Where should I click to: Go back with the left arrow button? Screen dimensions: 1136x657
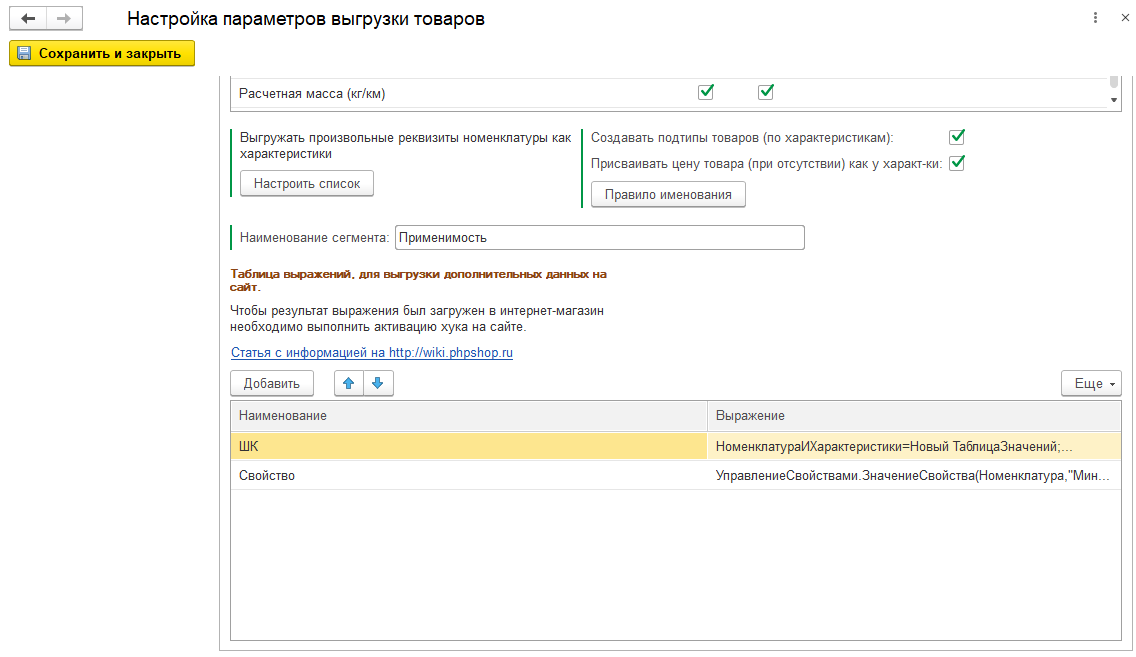point(28,19)
